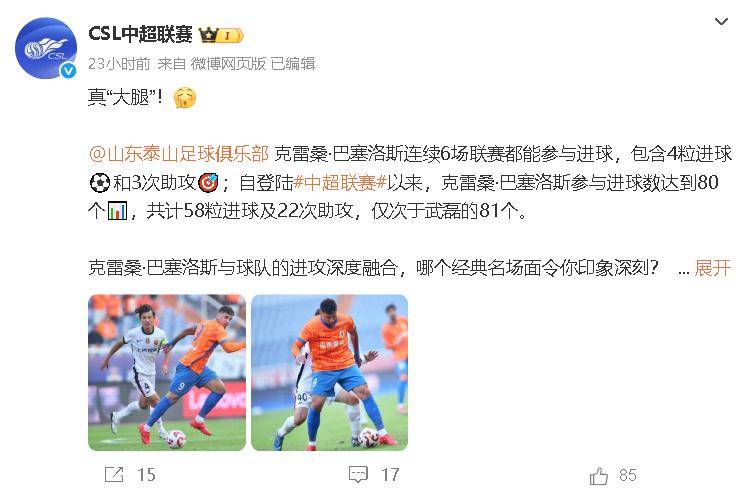Click the bar chart emoji in text
This screenshot has width=739, height=498.
click(x=117, y=211)
